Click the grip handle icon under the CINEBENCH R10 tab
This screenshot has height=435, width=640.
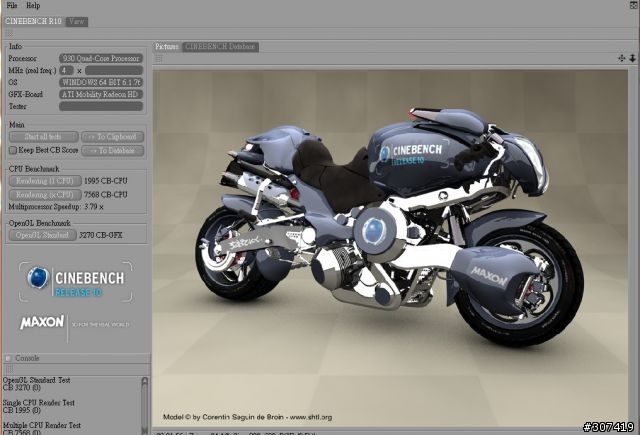click(9, 33)
